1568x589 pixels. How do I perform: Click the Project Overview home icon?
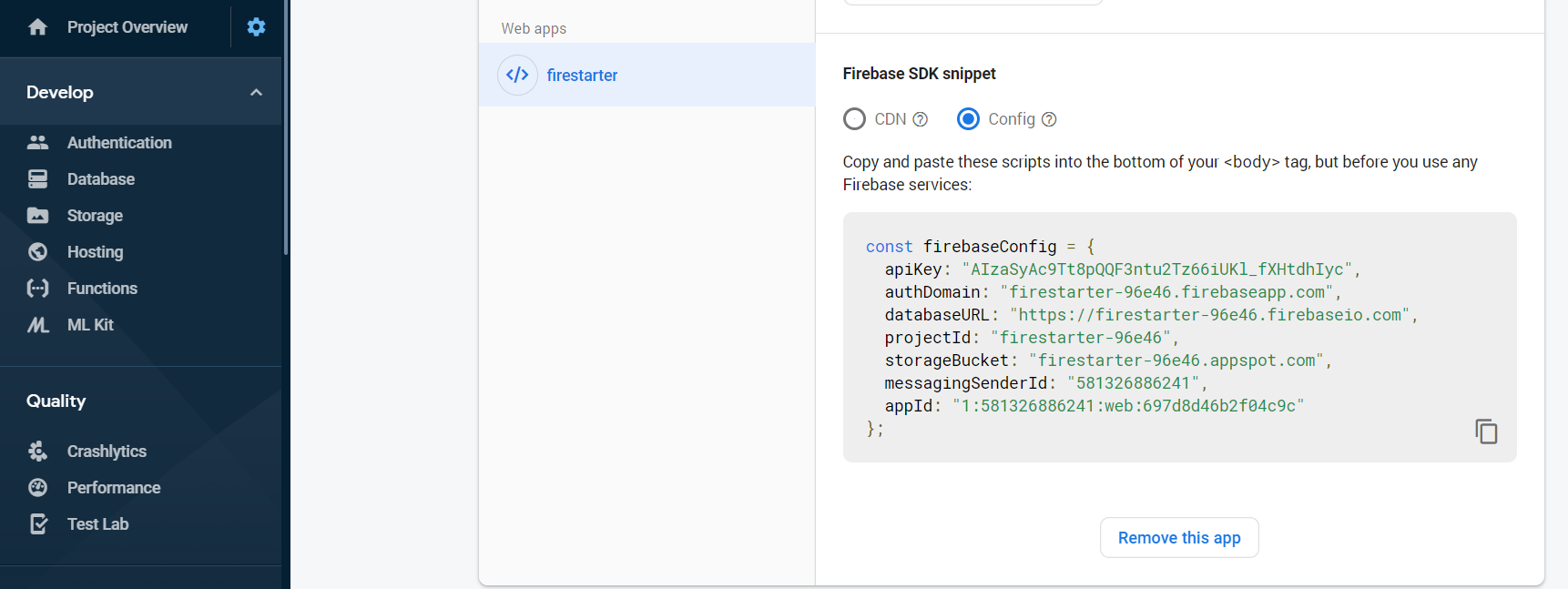pos(37,27)
